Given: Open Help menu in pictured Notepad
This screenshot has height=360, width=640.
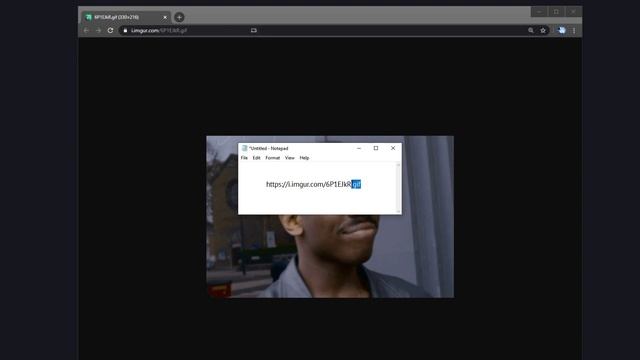Looking at the screenshot, I should point(304,158).
